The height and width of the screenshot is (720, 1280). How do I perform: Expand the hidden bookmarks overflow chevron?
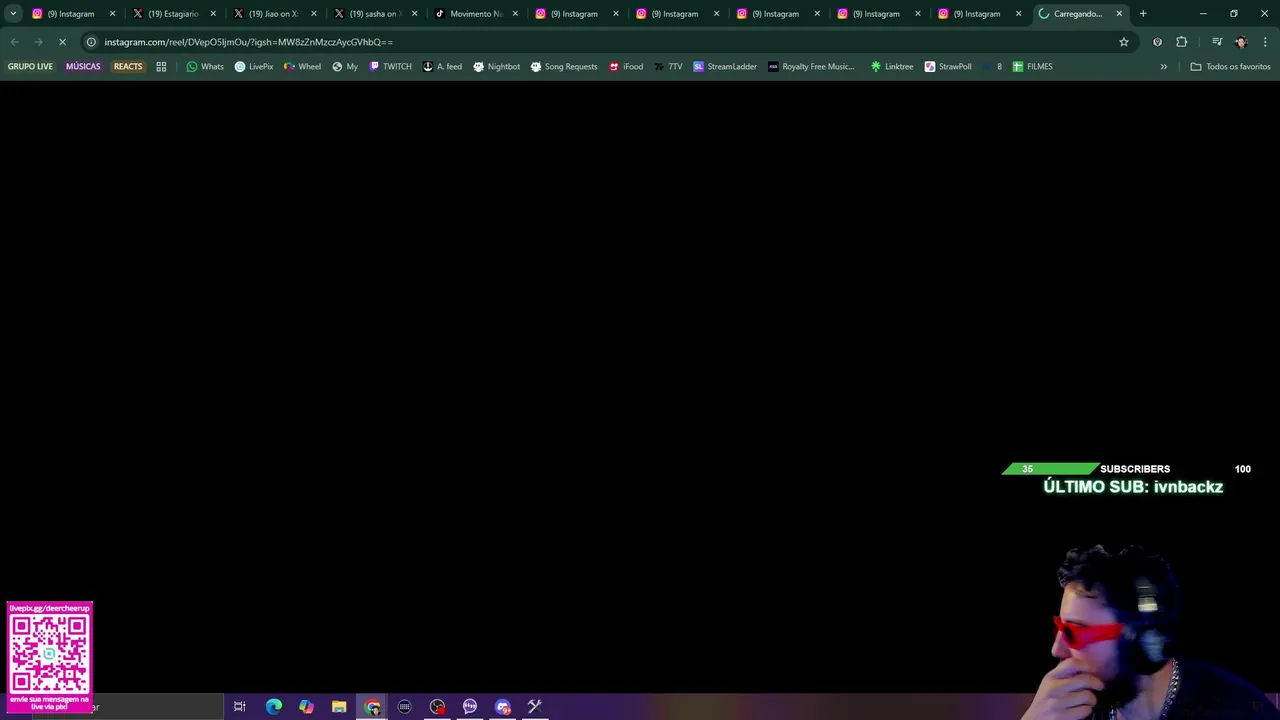pos(1163,66)
